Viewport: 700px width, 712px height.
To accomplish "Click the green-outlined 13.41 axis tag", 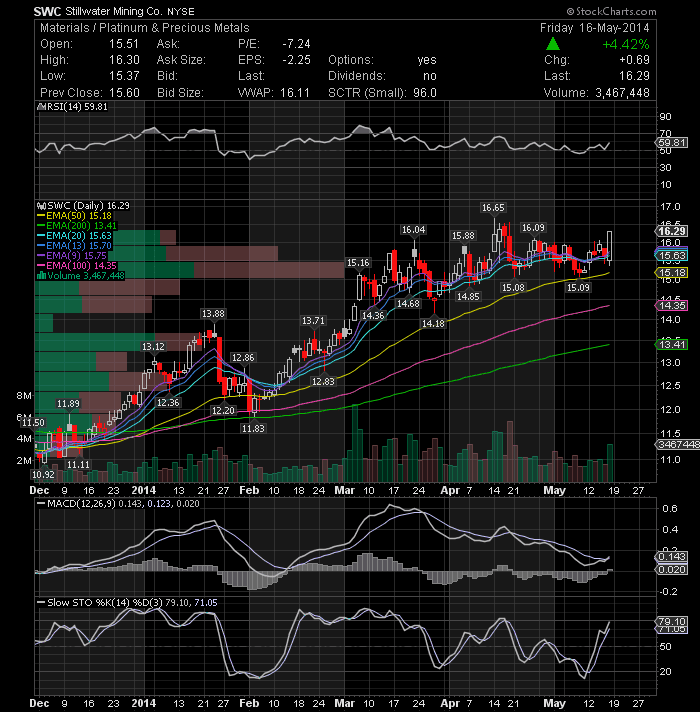I will coord(672,345).
